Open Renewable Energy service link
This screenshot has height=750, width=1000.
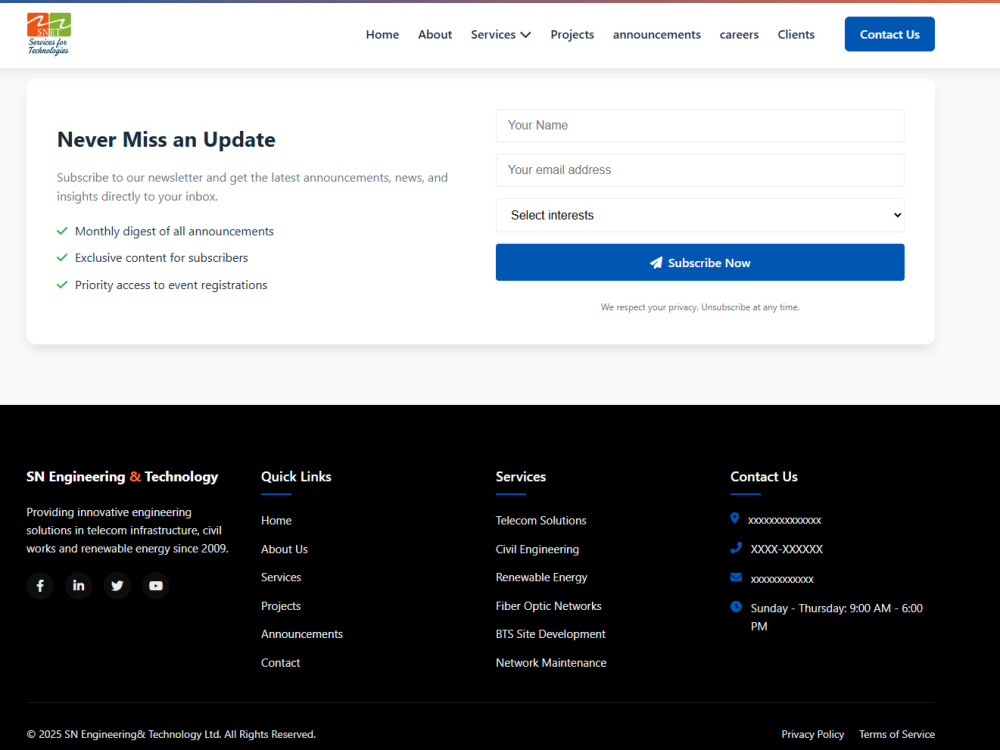[541, 577]
